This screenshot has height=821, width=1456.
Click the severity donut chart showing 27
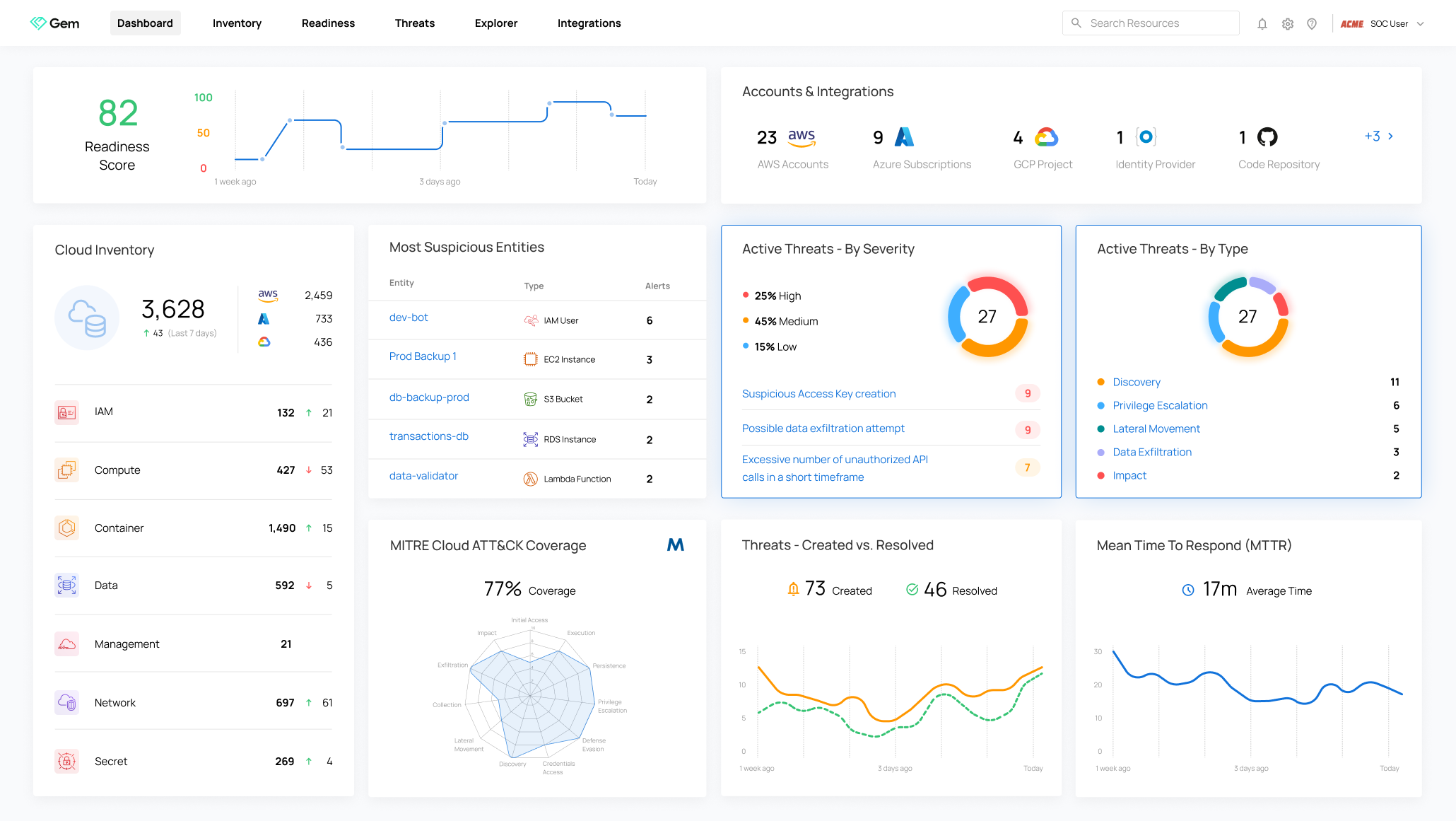coord(987,316)
